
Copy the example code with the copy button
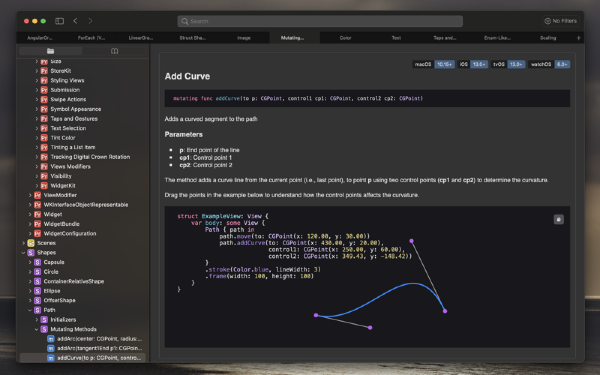point(559,219)
